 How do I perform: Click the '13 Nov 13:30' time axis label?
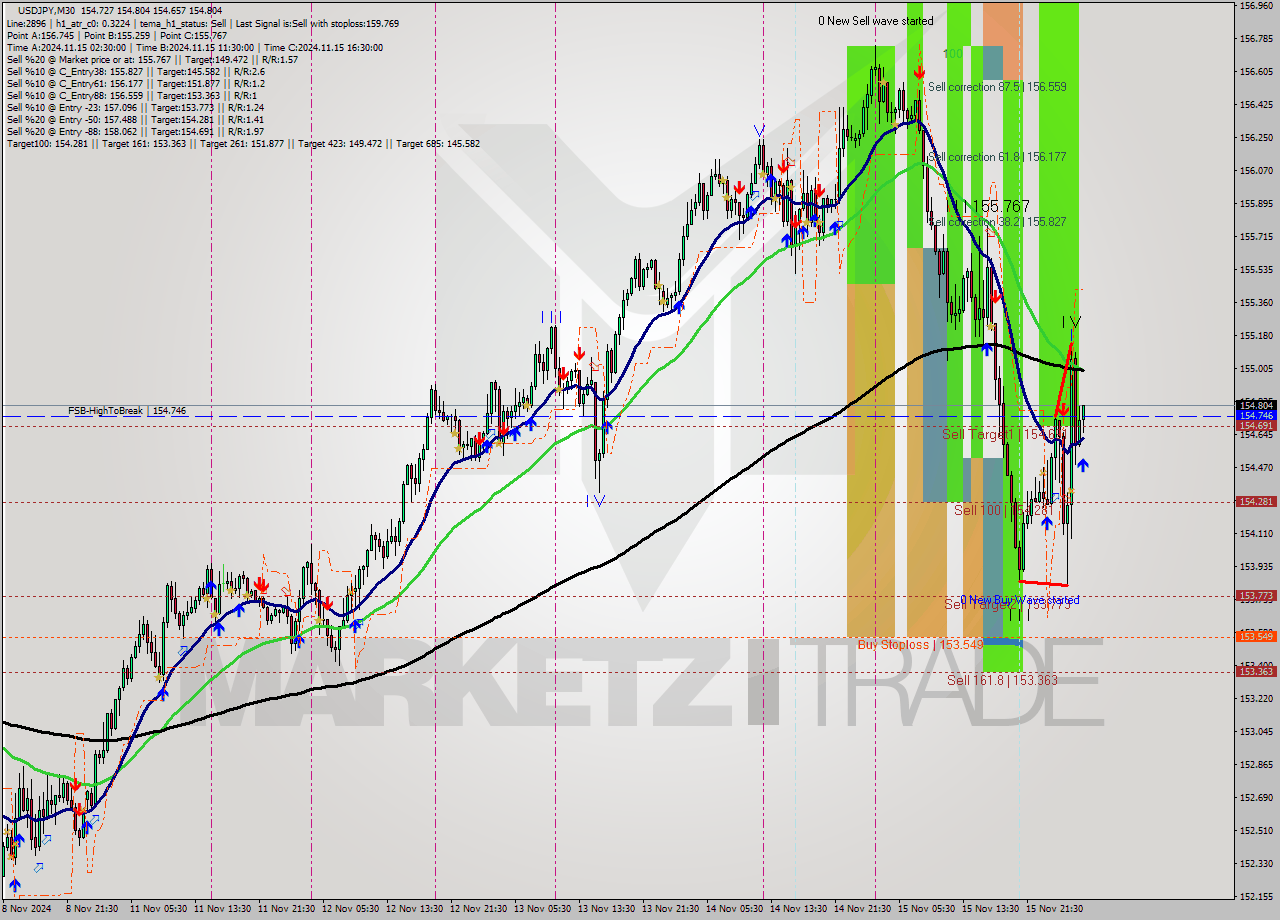[x=604, y=909]
